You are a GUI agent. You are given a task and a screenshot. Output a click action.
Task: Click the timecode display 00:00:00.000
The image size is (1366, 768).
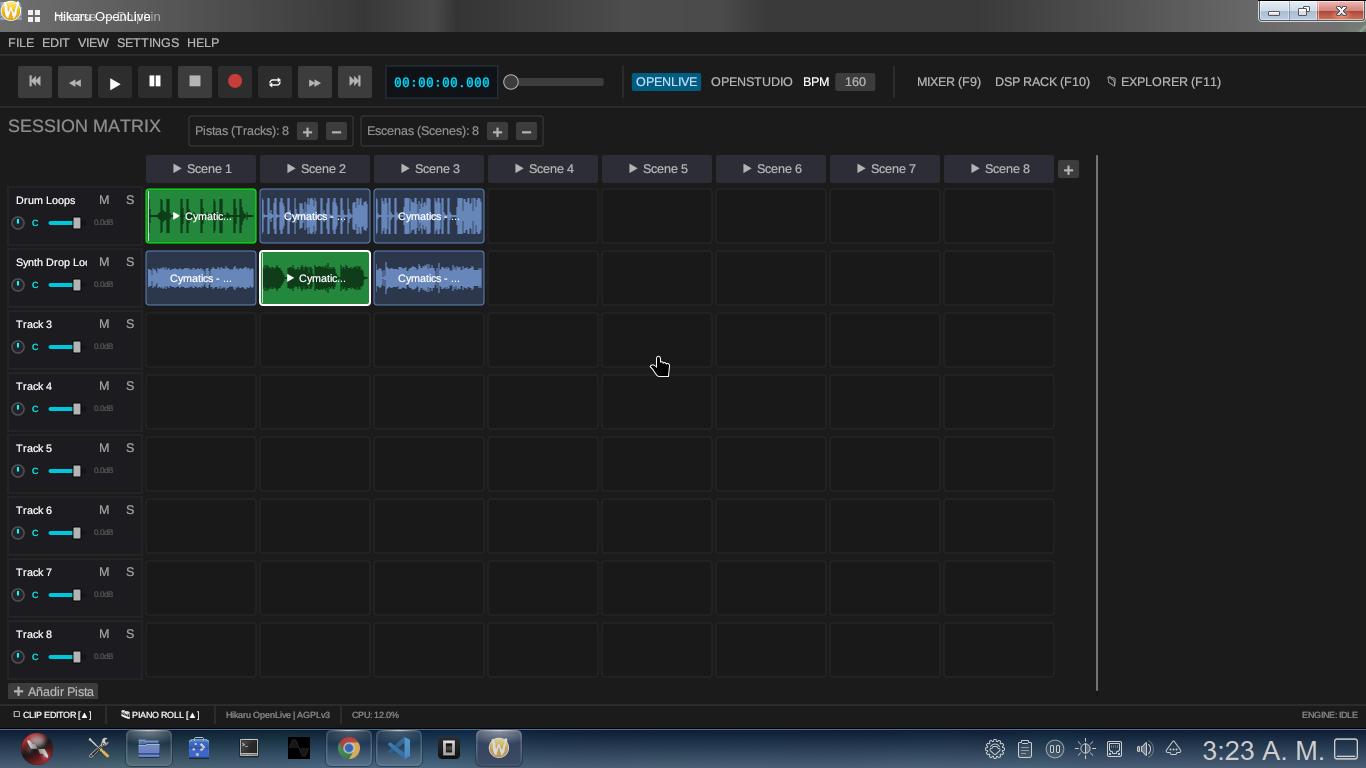point(442,82)
